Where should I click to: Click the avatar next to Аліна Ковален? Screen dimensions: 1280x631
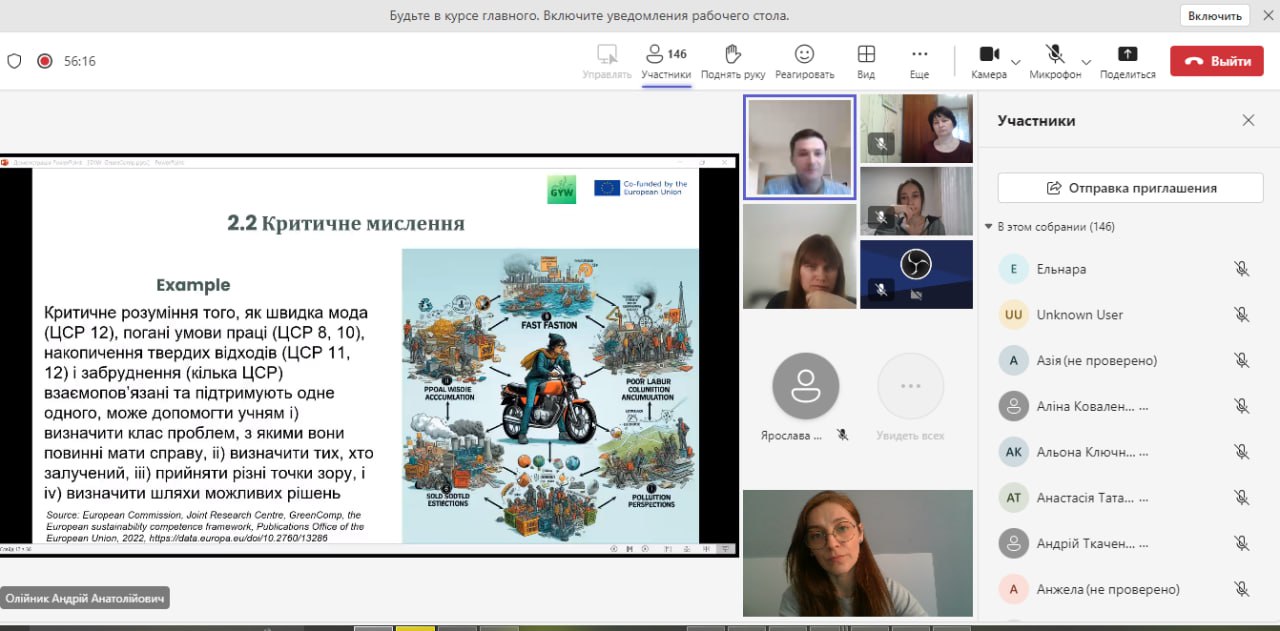pos(1014,406)
